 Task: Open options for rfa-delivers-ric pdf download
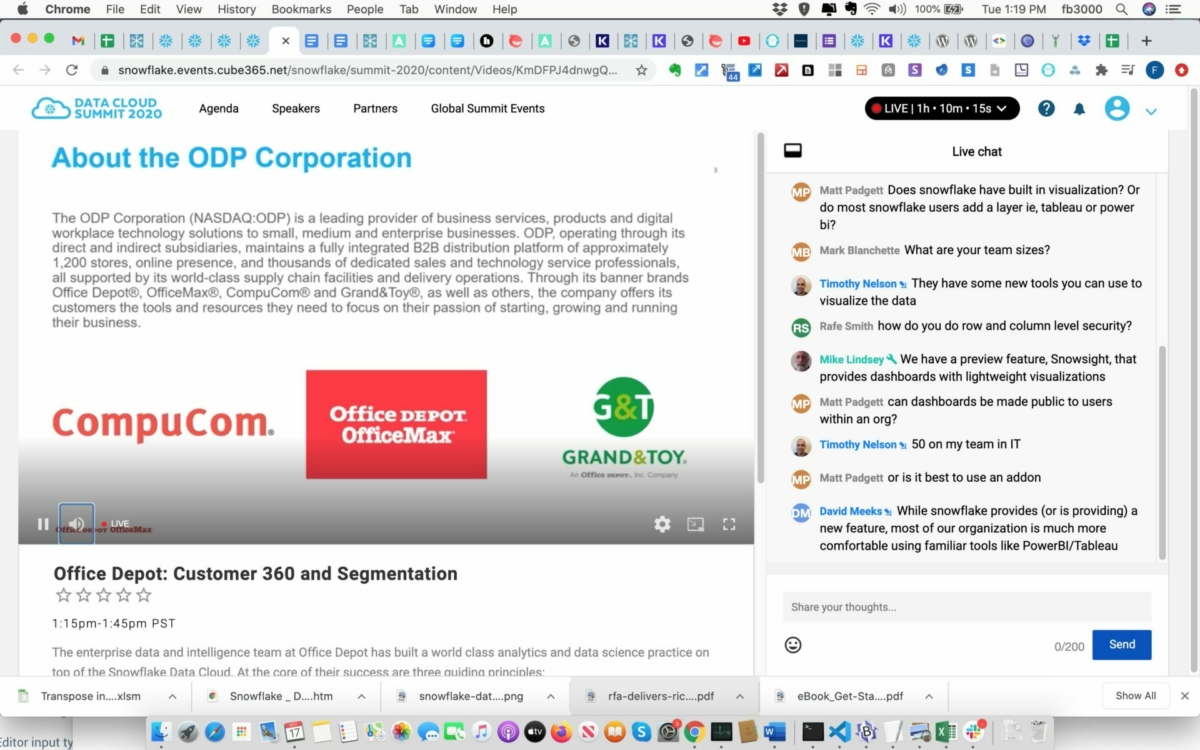point(738,695)
